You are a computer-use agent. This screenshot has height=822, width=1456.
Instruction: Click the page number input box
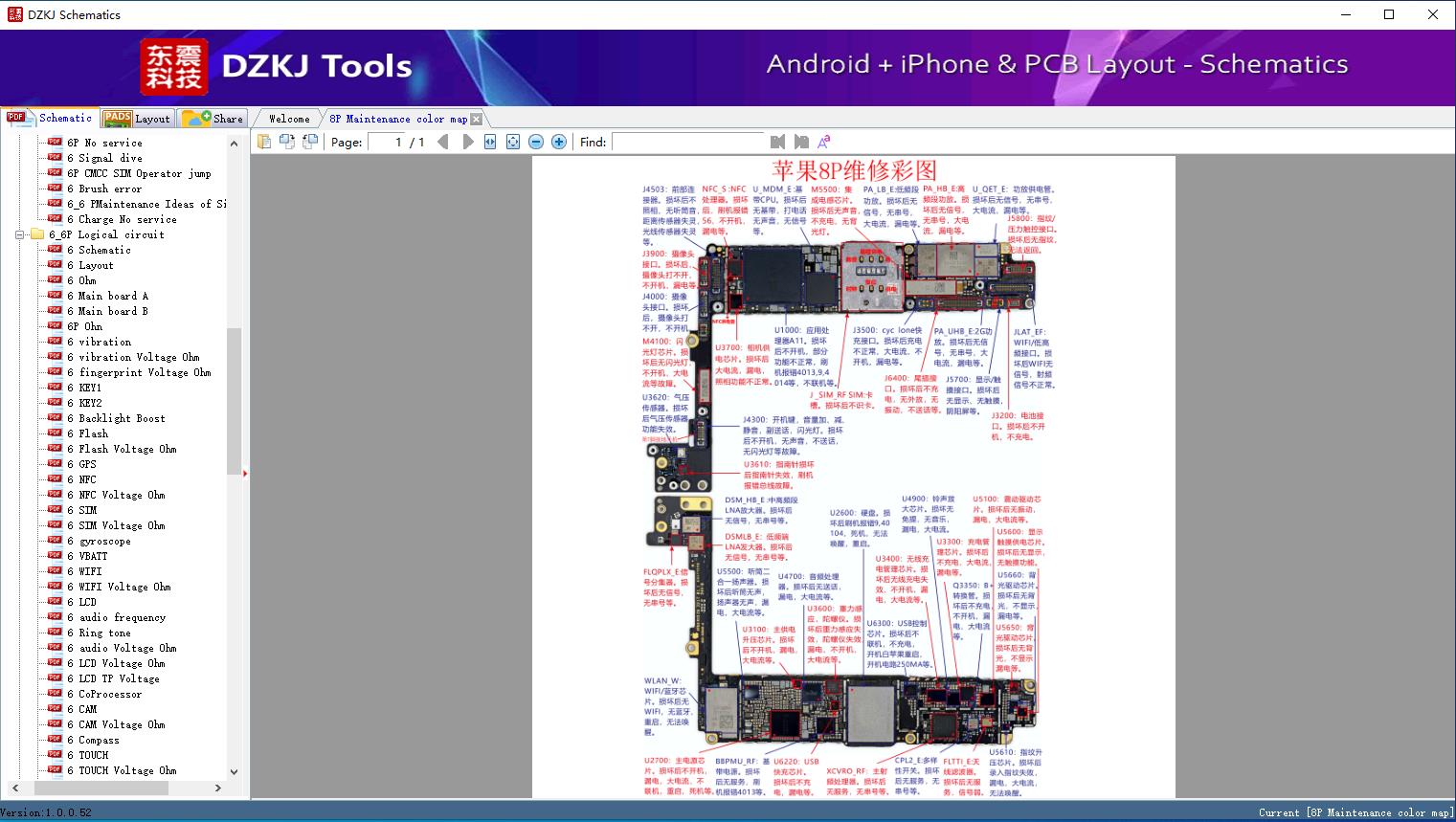coord(386,142)
